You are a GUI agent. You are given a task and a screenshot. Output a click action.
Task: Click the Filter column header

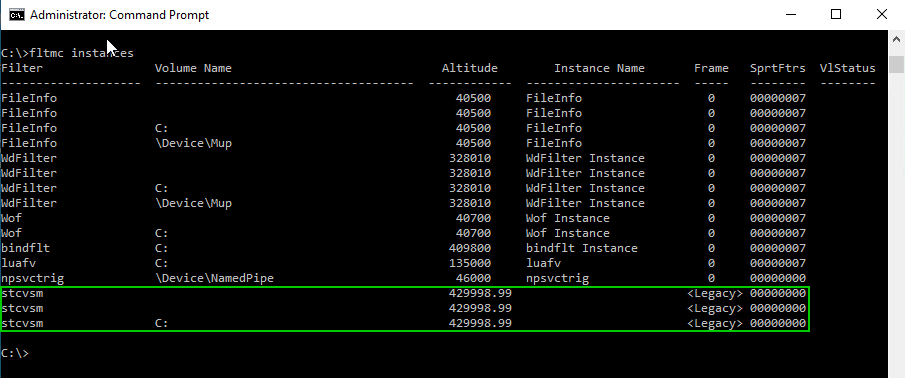22,68
